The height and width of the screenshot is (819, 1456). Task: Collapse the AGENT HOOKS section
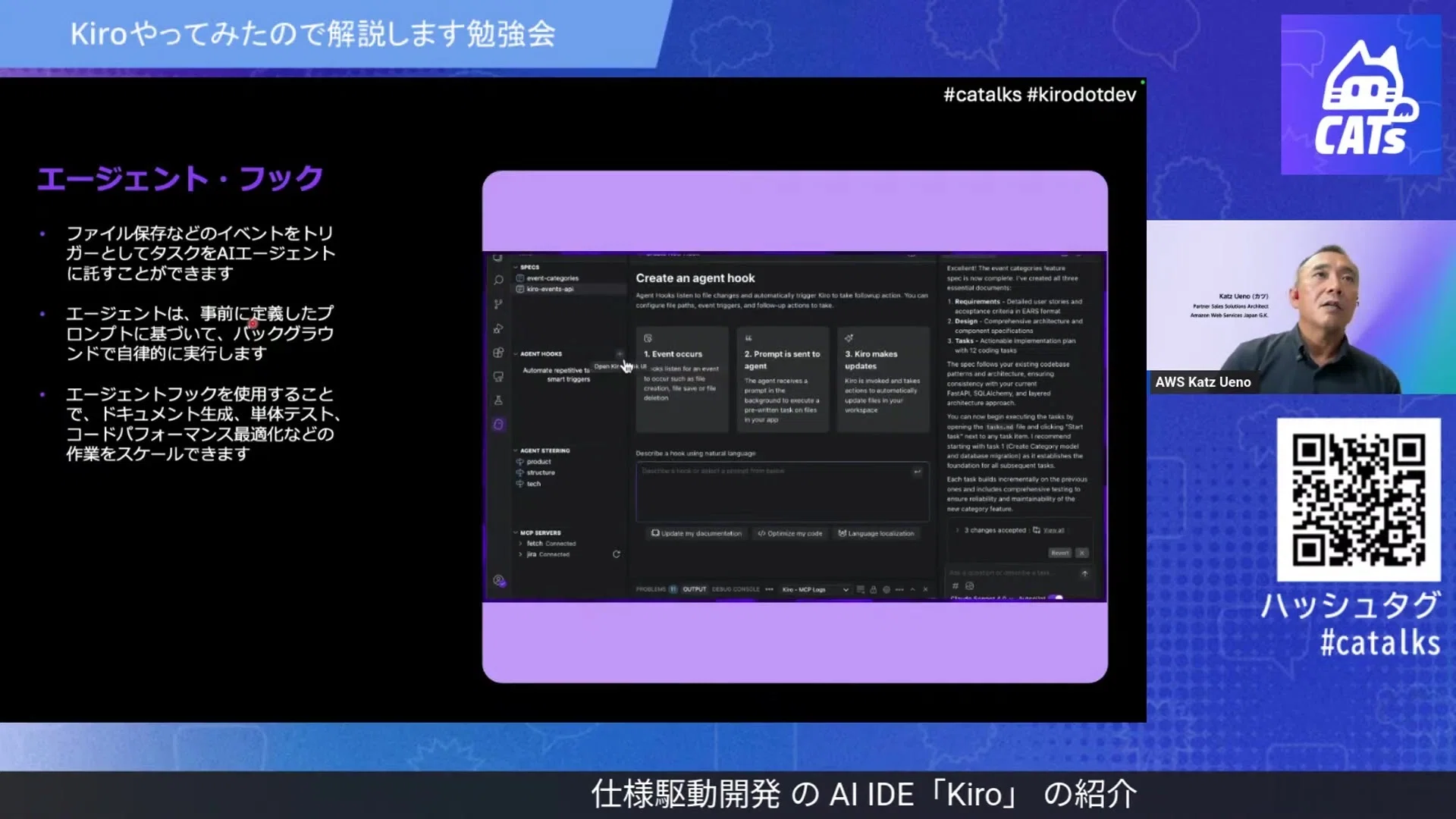point(539,354)
